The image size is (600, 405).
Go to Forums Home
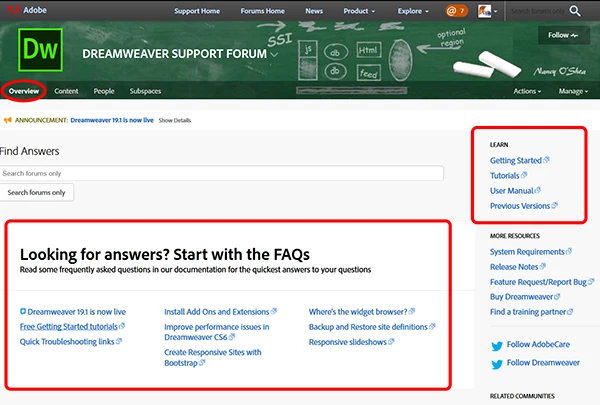click(x=262, y=11)
